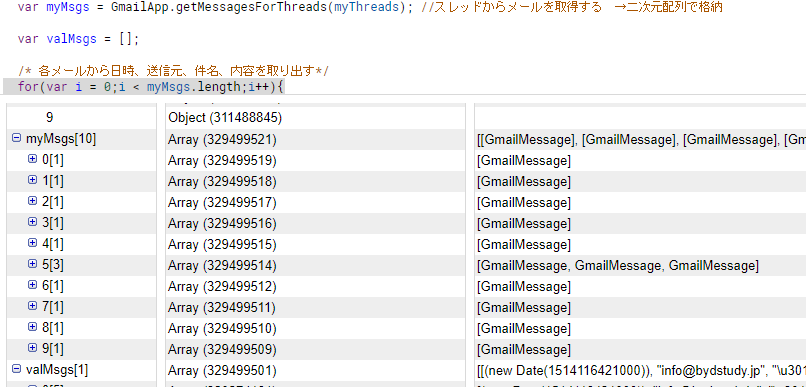This screenshot has width=806, height=387.
Task: Place cursor on var valMsgs = [] line
Action: point(78,39)
